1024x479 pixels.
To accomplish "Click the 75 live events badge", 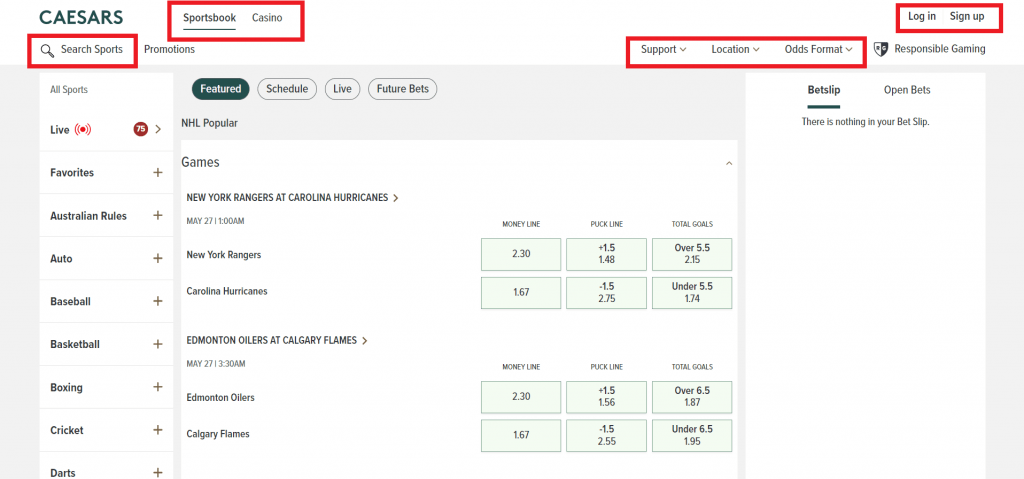I will coord(140,129).
